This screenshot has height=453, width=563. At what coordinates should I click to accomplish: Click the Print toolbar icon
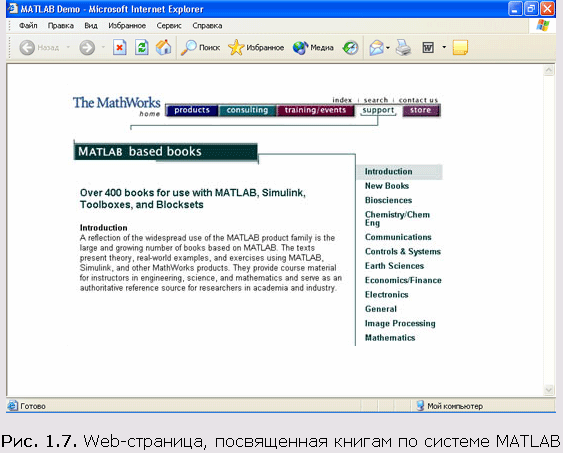click(403, 47)
